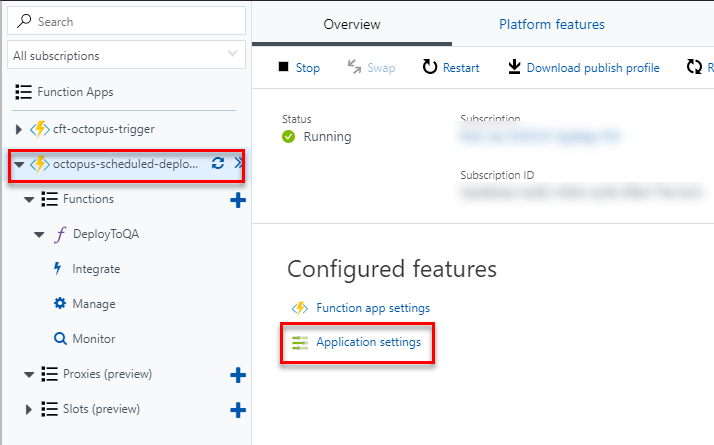Open Manage under DeployToQA
The height and width of the screenshot is (445, 714).
tap(94, 304)
